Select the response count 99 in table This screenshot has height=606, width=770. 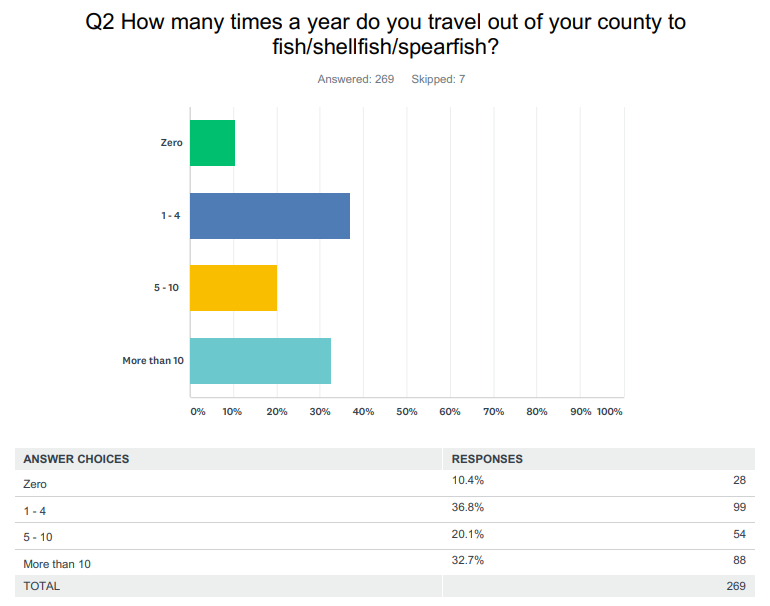tap(739, 508)
